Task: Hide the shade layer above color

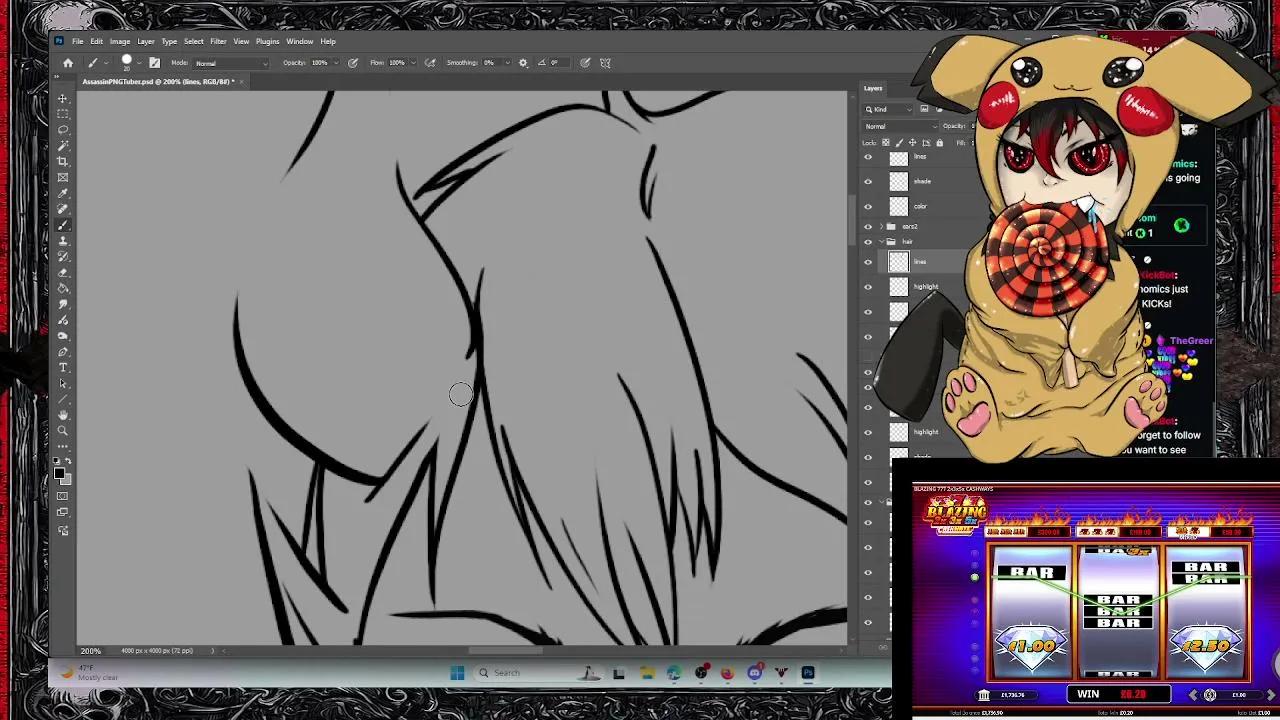Action: pos(868,181)
